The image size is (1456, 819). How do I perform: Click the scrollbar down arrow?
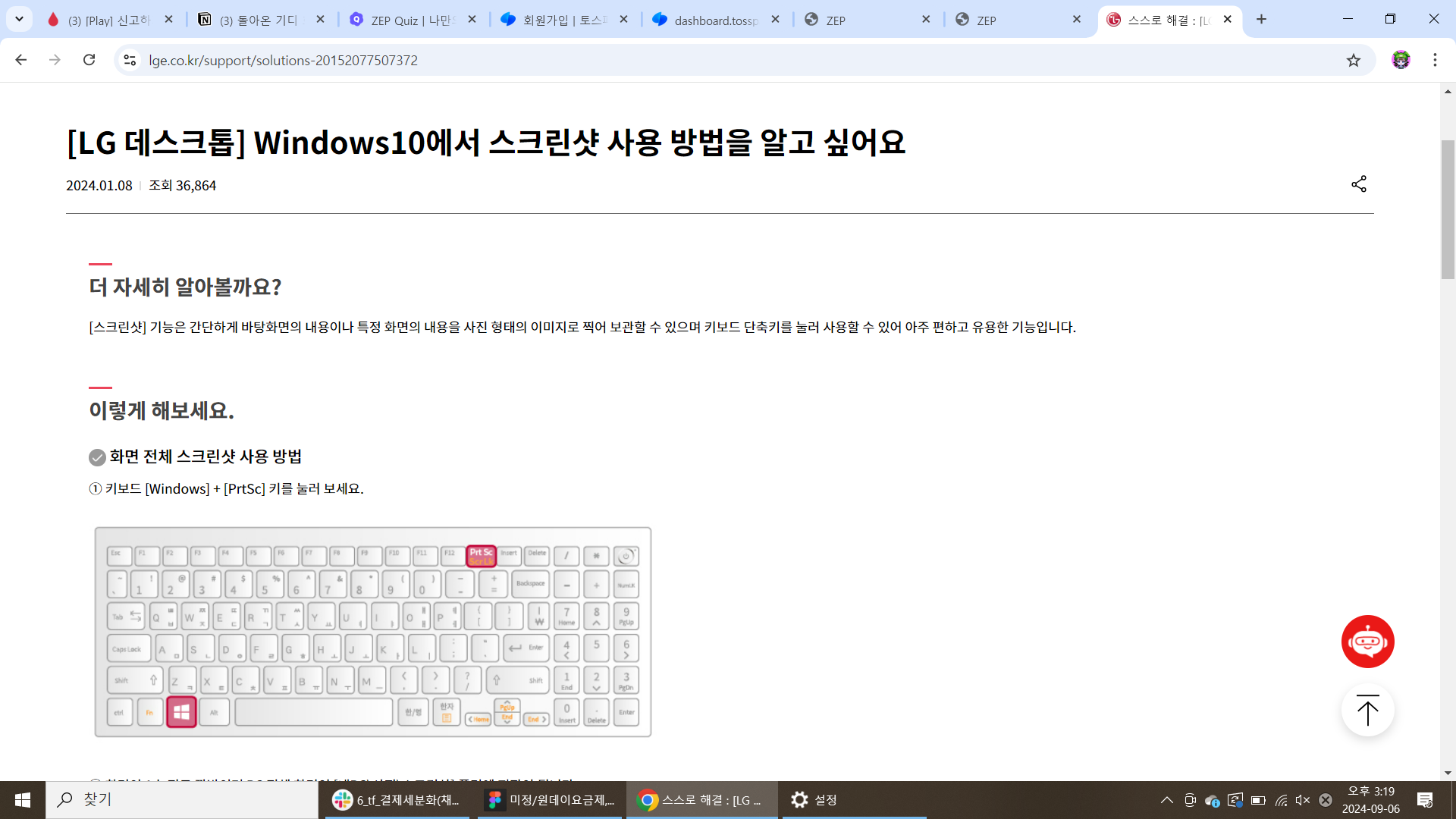(1448, 773)
